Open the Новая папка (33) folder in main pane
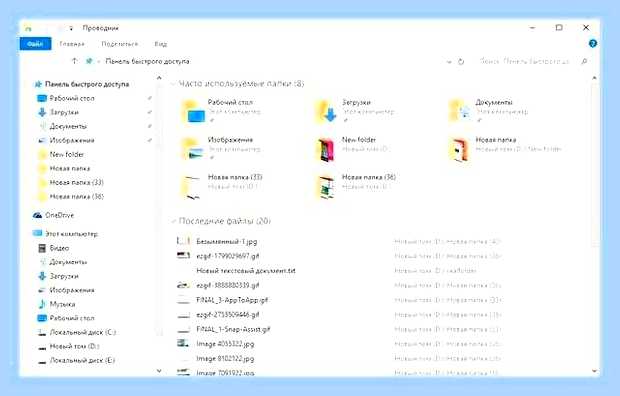 coord(191,187)
